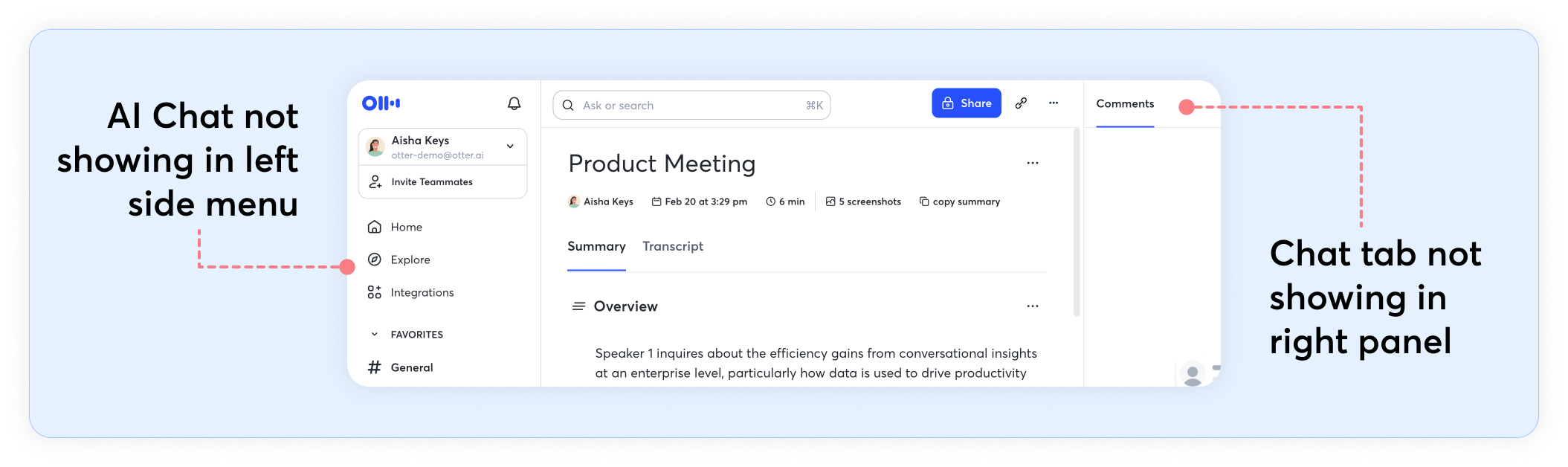This screenshot has width=1568, height=467.
Task: Open the Comments tab in right panel
Action: click(x=1125, y=104)
